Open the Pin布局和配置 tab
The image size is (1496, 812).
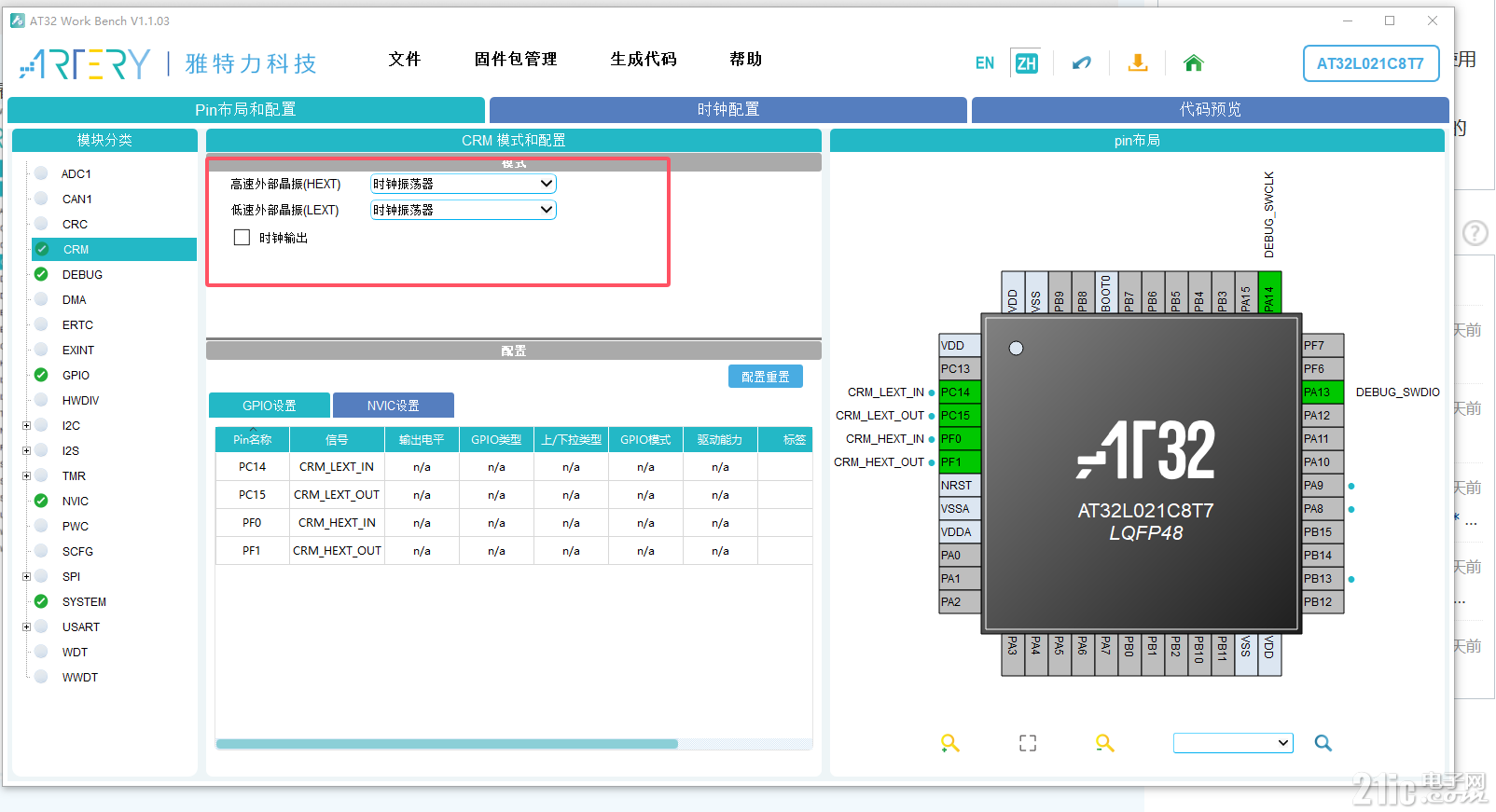coord(246,110)
